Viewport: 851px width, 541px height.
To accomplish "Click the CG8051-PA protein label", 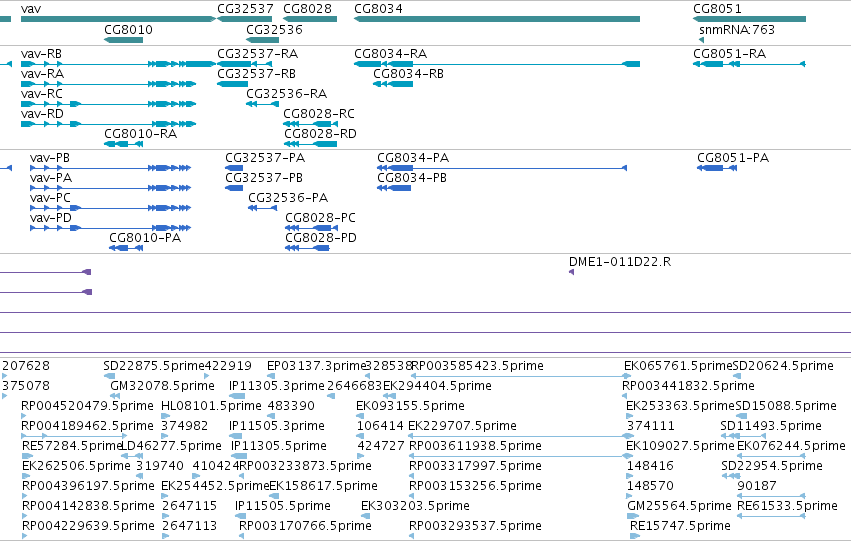I will coord(733,158).
